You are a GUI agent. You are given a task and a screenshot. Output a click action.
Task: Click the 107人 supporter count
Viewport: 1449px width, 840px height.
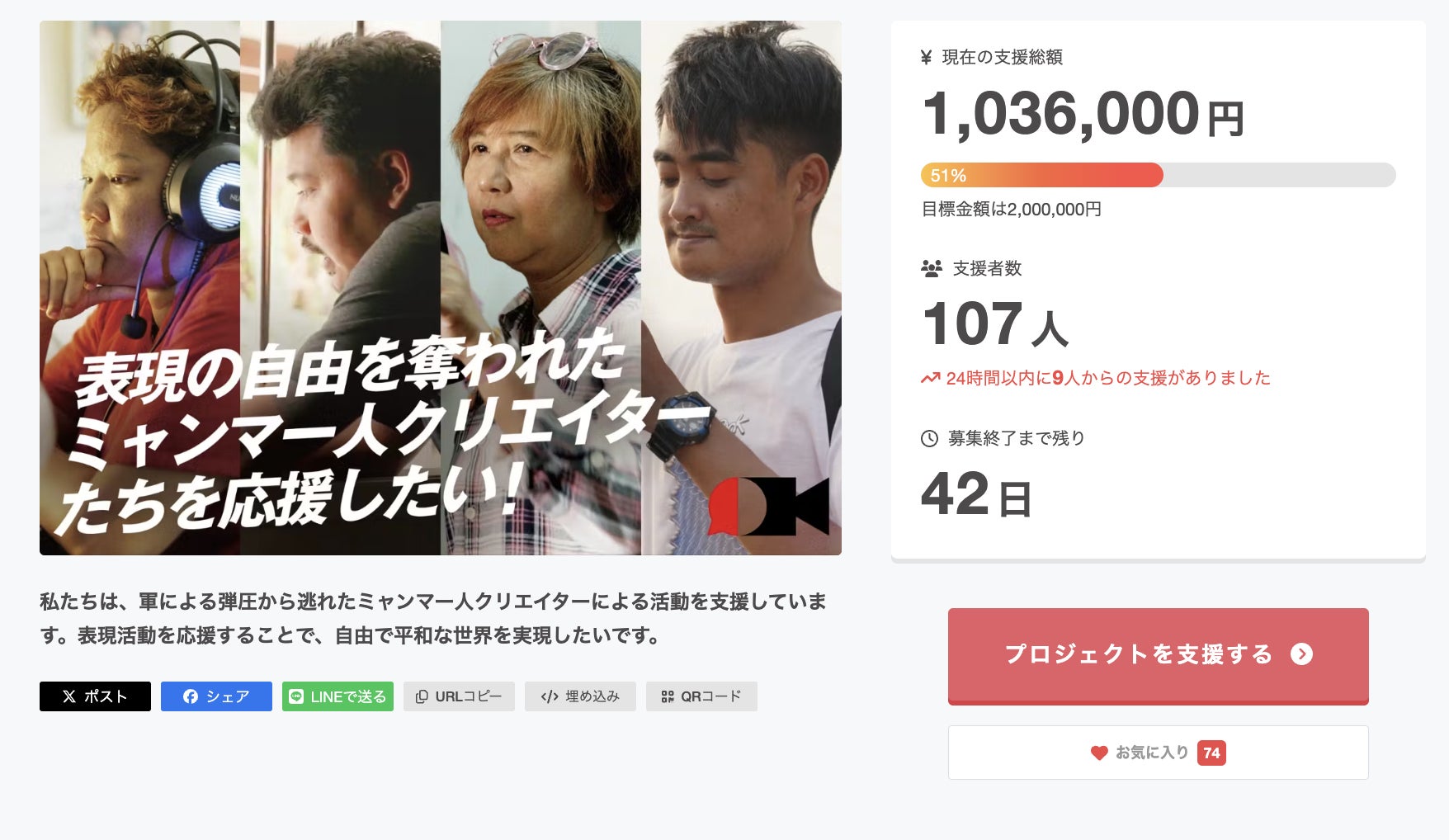click(x=995, y=324)
